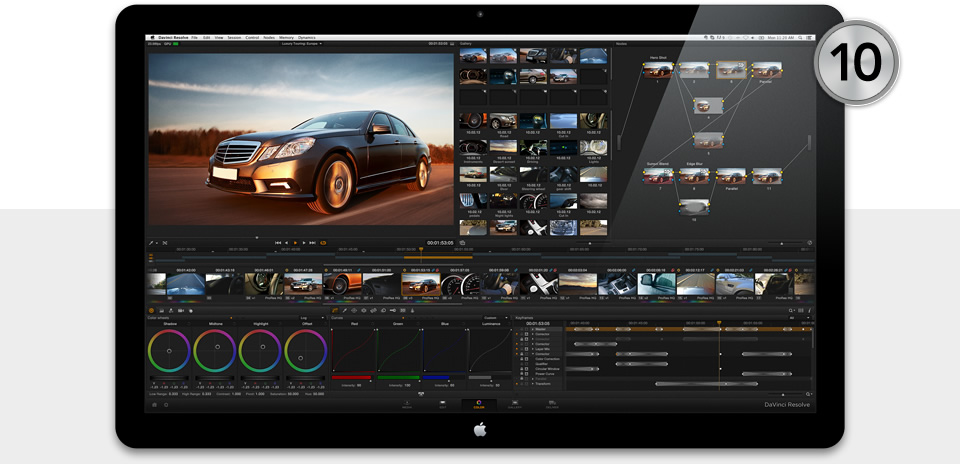Viewport: 960px width, 464px height.
Task: Click the Apple logo in menu bar
Action: point(153,37)
